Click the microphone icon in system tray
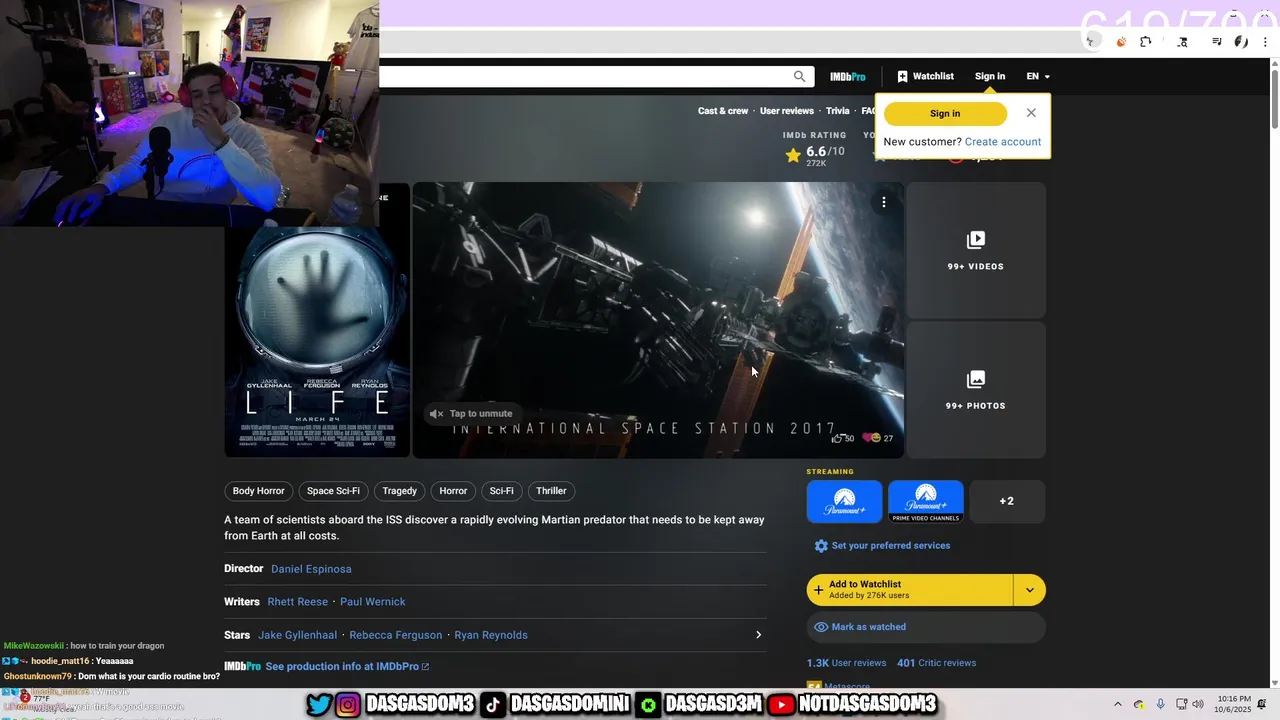The image size is (1280, 720). pos(1160,704)
